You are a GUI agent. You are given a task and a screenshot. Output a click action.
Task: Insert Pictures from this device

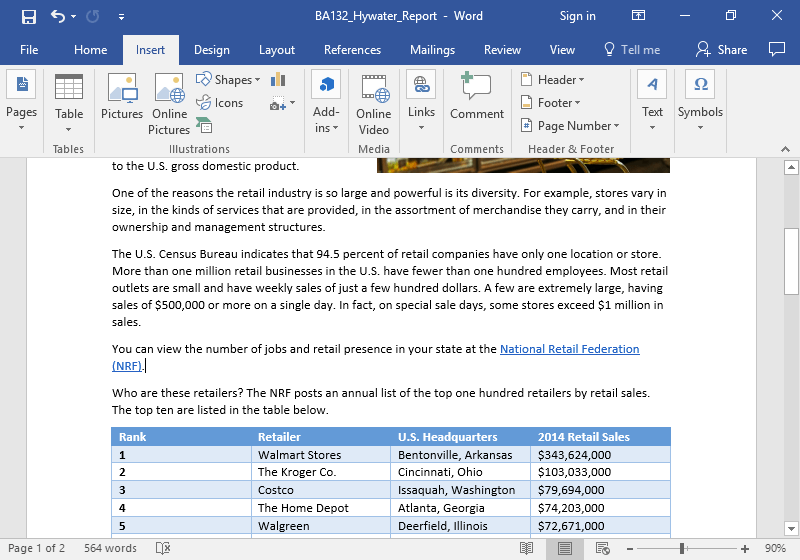(x=122, y=98)
